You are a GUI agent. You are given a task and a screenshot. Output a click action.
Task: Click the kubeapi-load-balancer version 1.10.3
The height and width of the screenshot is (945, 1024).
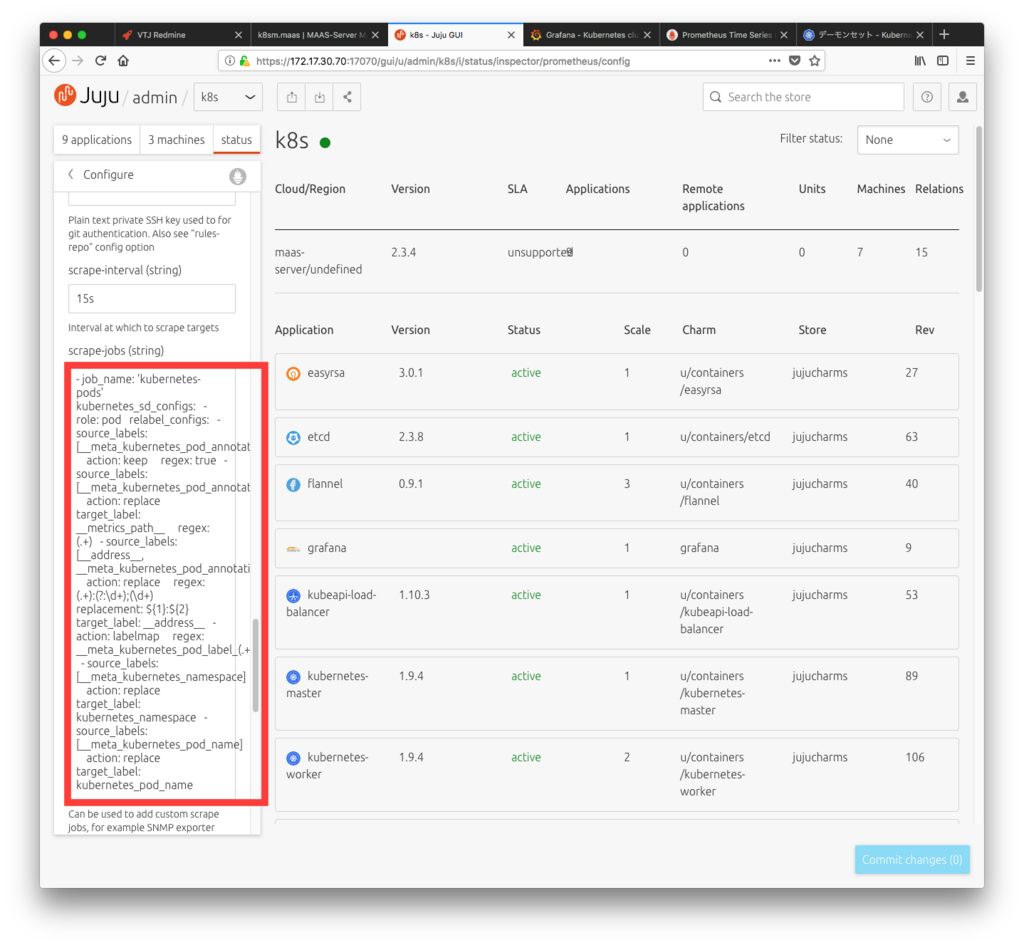pos(414,596)
